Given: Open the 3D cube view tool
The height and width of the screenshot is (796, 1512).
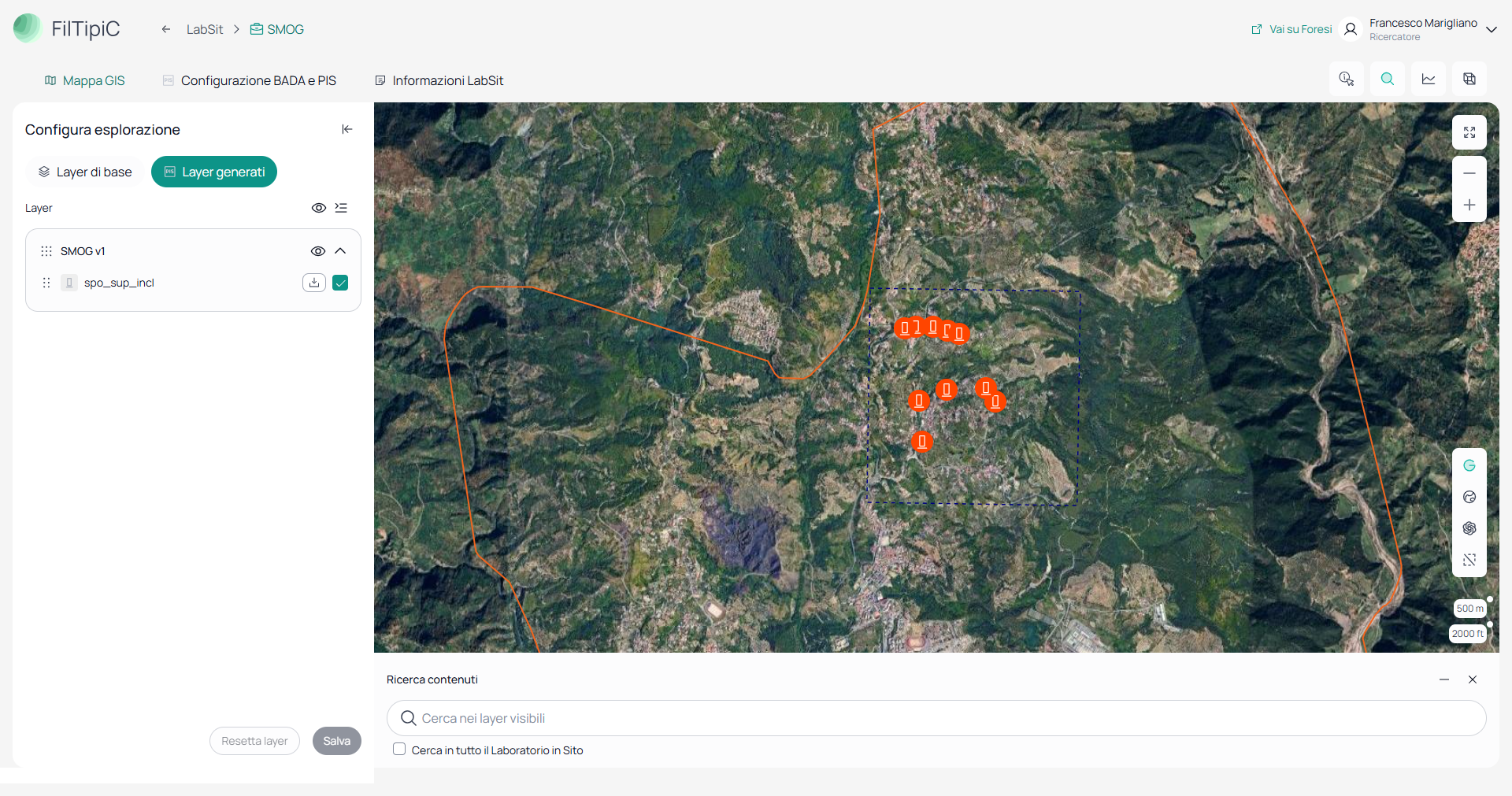Looking at the screenshot, I should tap(1469, 79).
